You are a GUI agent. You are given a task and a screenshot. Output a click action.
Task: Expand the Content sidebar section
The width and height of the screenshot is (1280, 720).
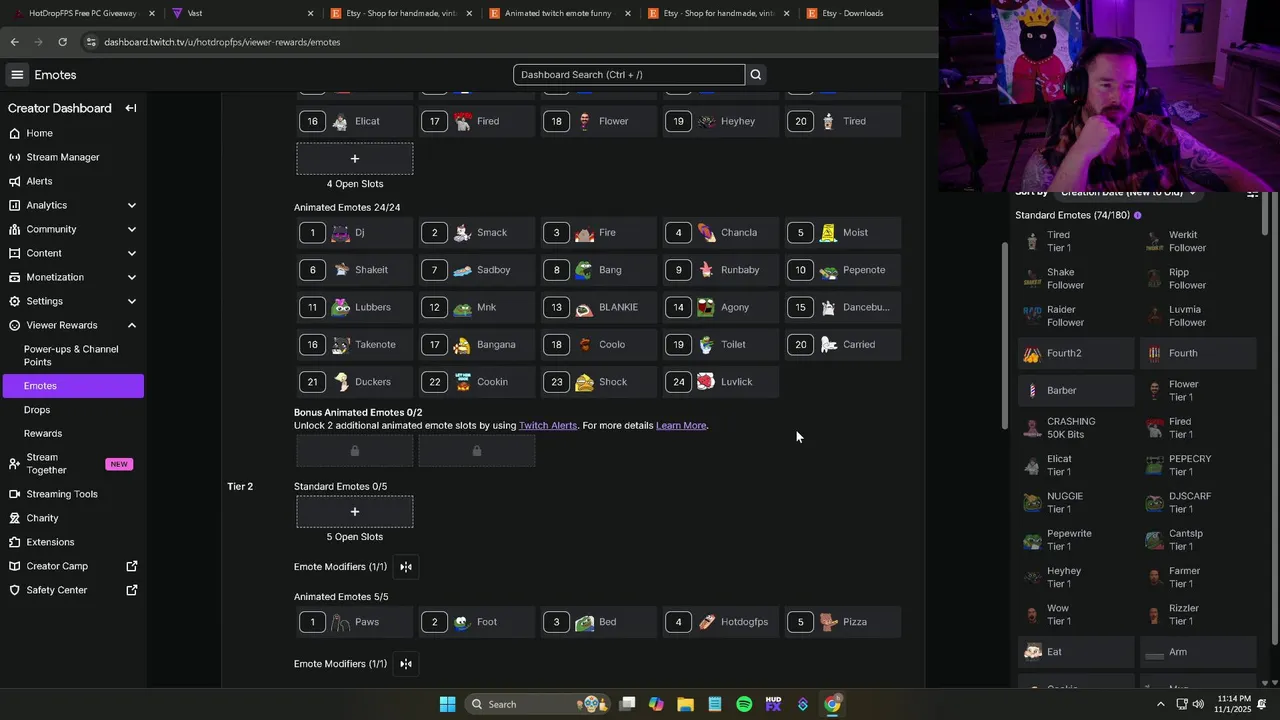[132, 253]
